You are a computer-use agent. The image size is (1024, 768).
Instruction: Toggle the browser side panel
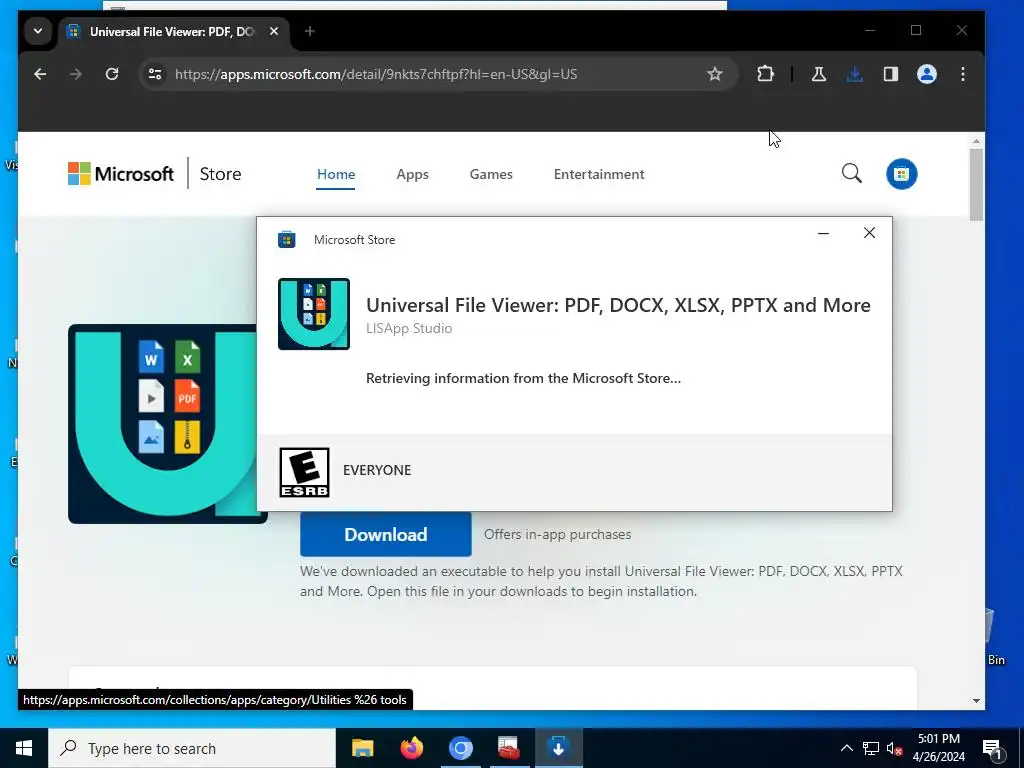click(x=891, y=74)
